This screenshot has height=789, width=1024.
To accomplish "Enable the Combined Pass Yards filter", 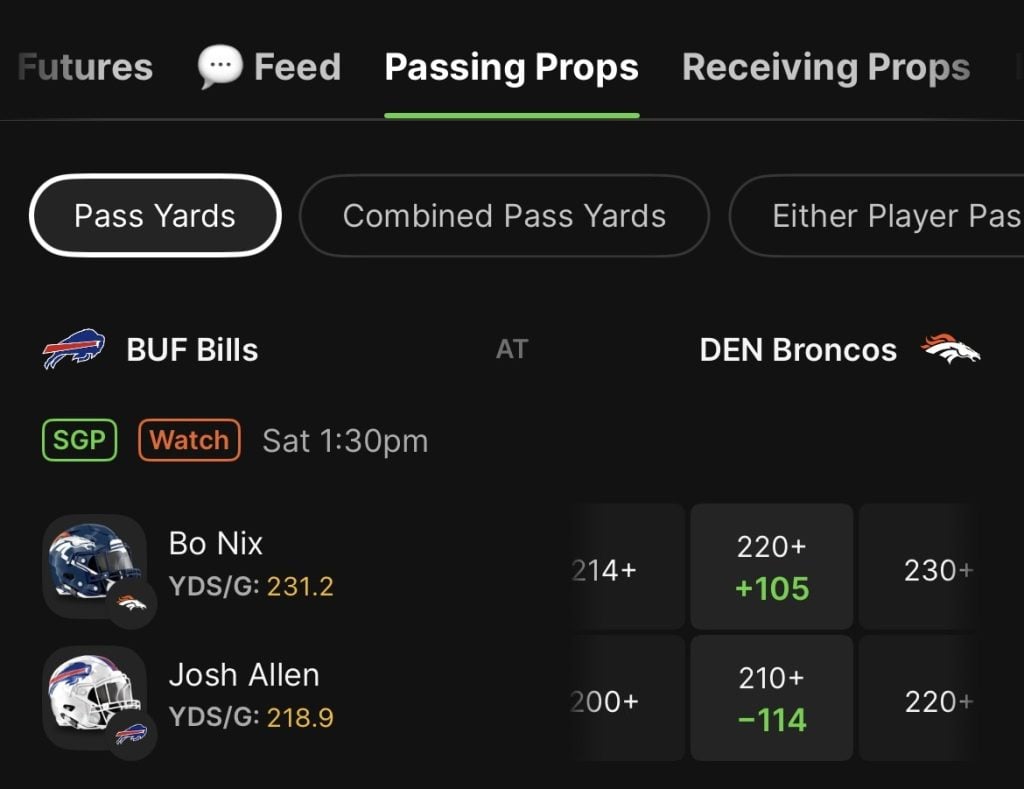I will click(504, 216).
